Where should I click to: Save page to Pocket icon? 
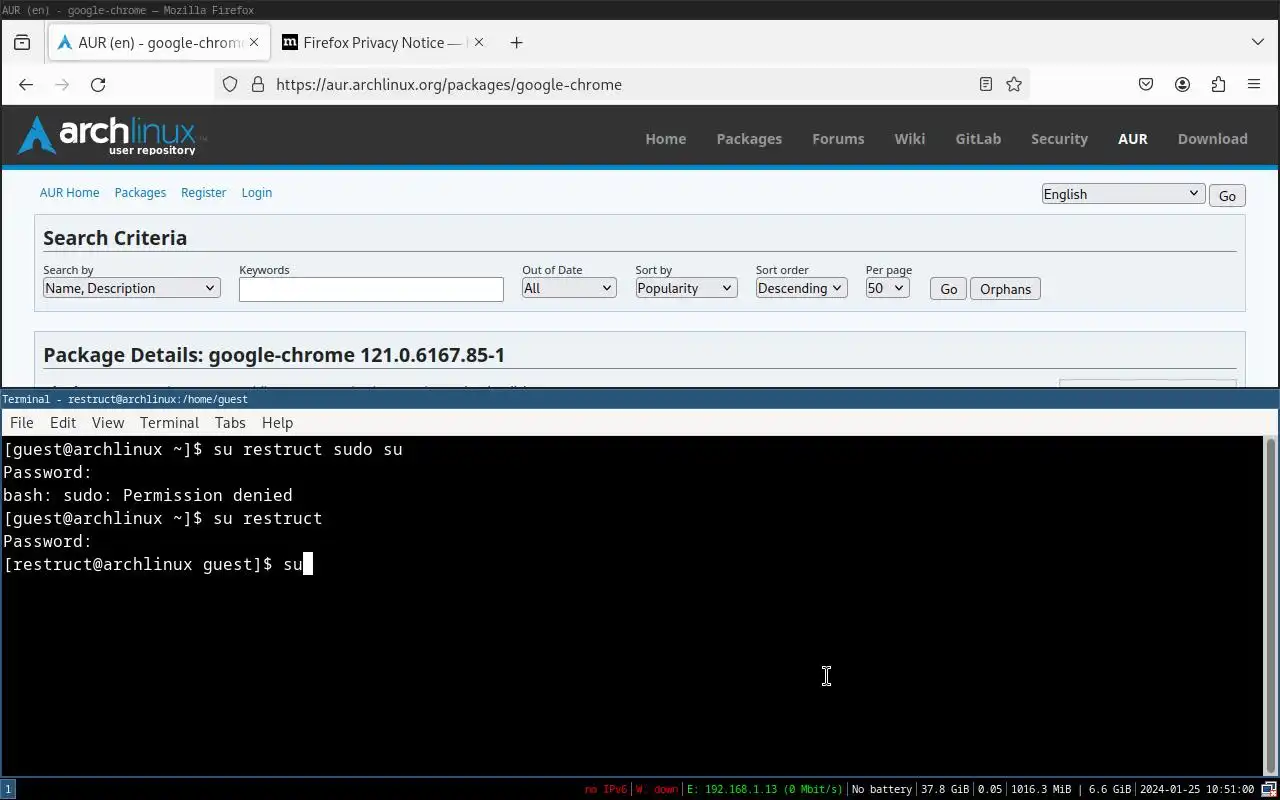click(1146, 85)
